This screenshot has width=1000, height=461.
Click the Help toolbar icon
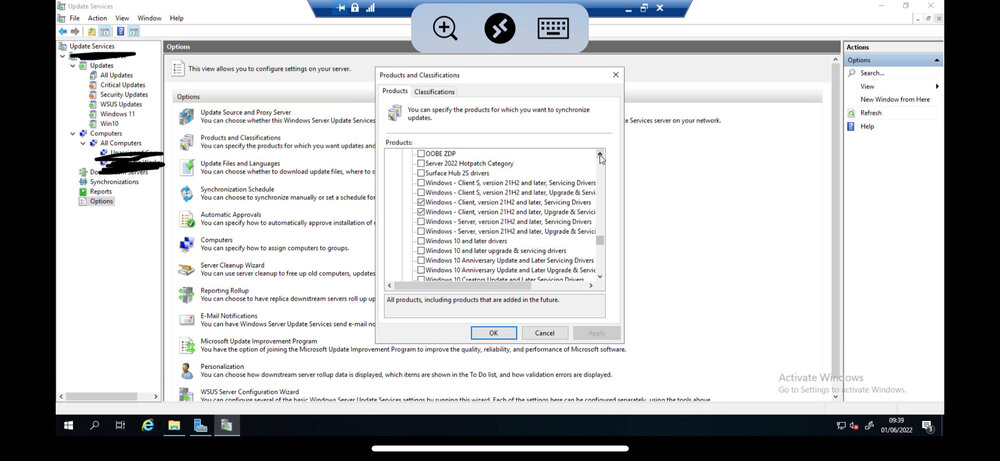[120, 31]
